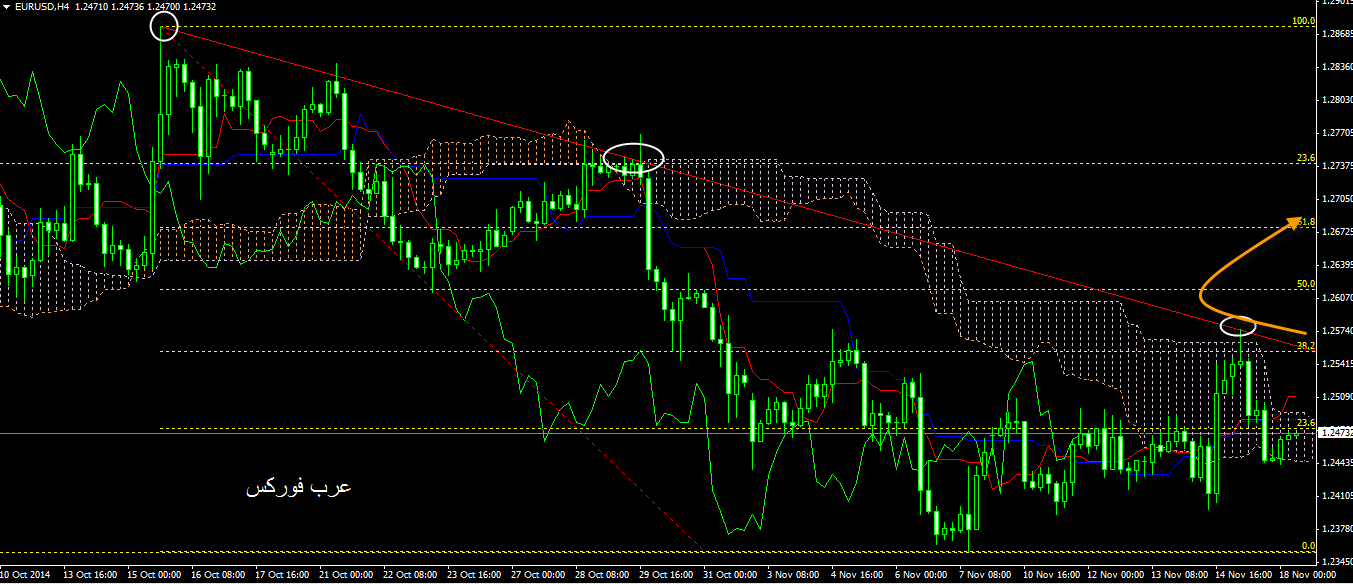Click the 1.25090 price scale label
The width and height of the screenshot is (1353, 584).
[1337, 397]
